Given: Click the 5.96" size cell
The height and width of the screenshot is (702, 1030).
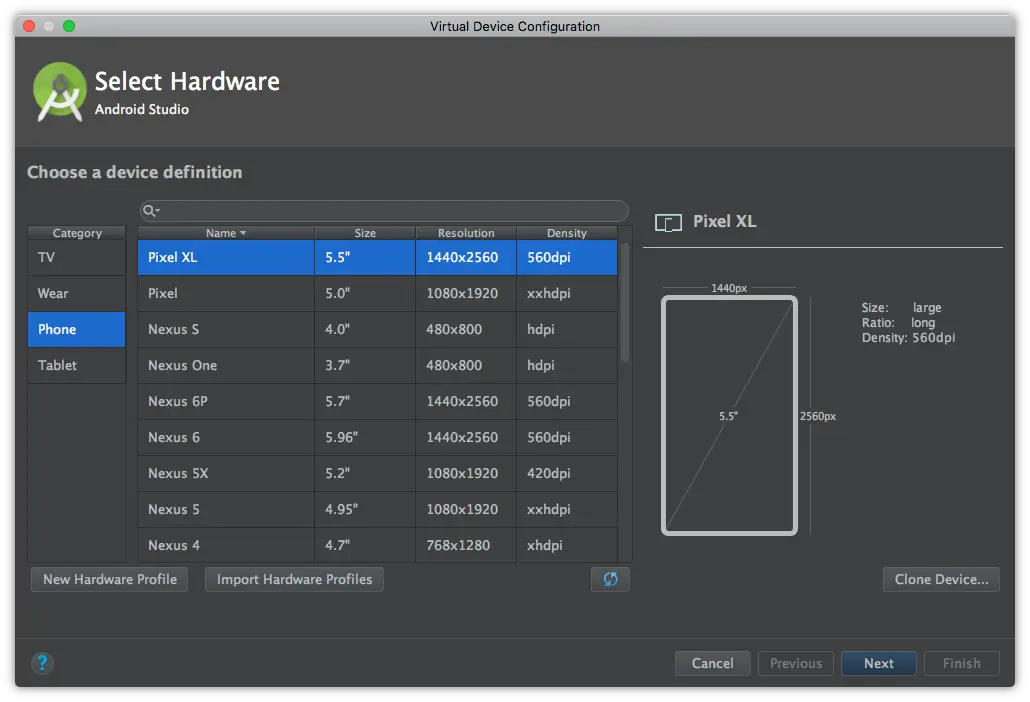Looking at the screenshot, I should tap(365, 437).
